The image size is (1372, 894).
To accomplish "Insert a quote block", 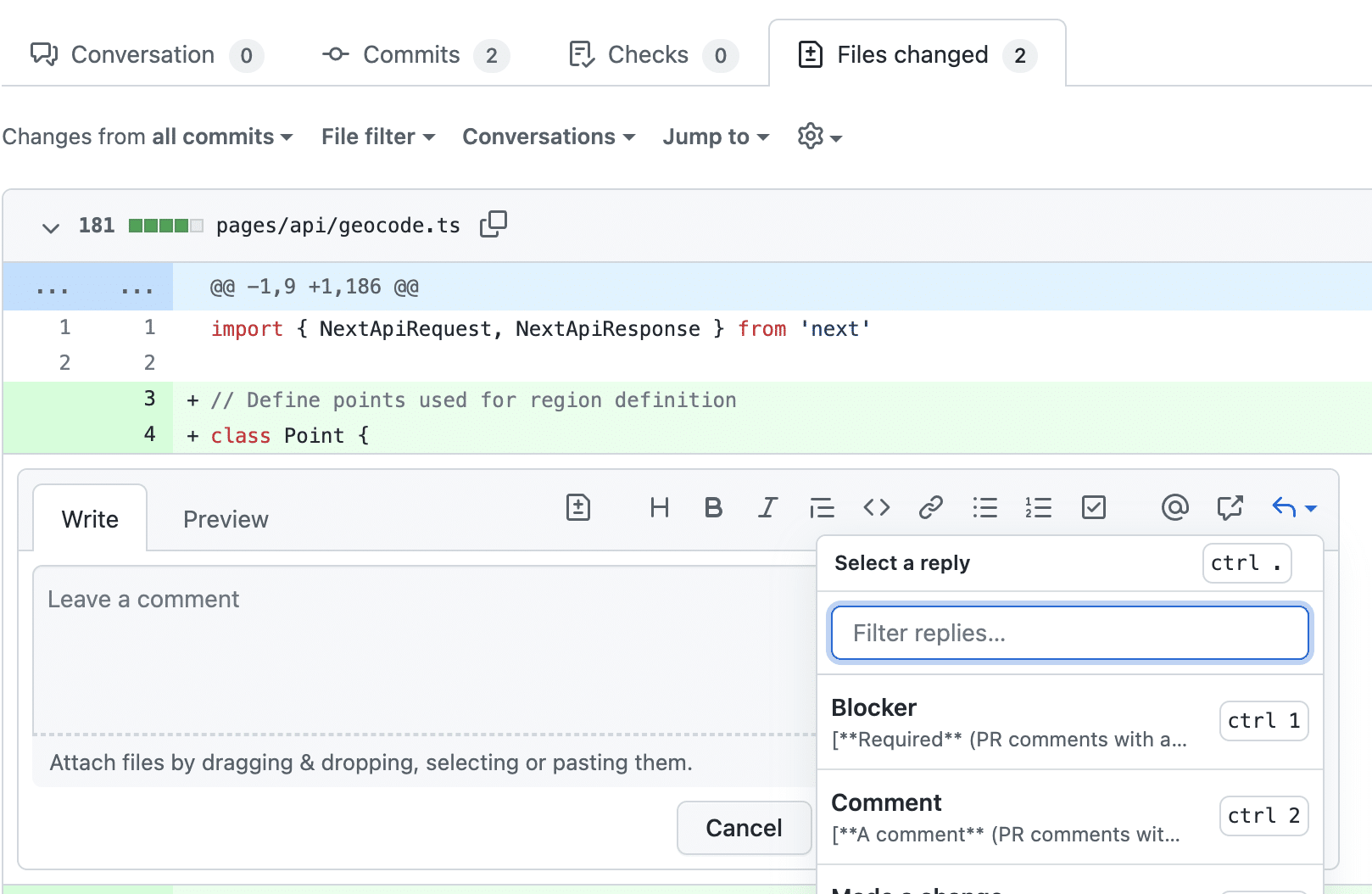I will [822, 507].
